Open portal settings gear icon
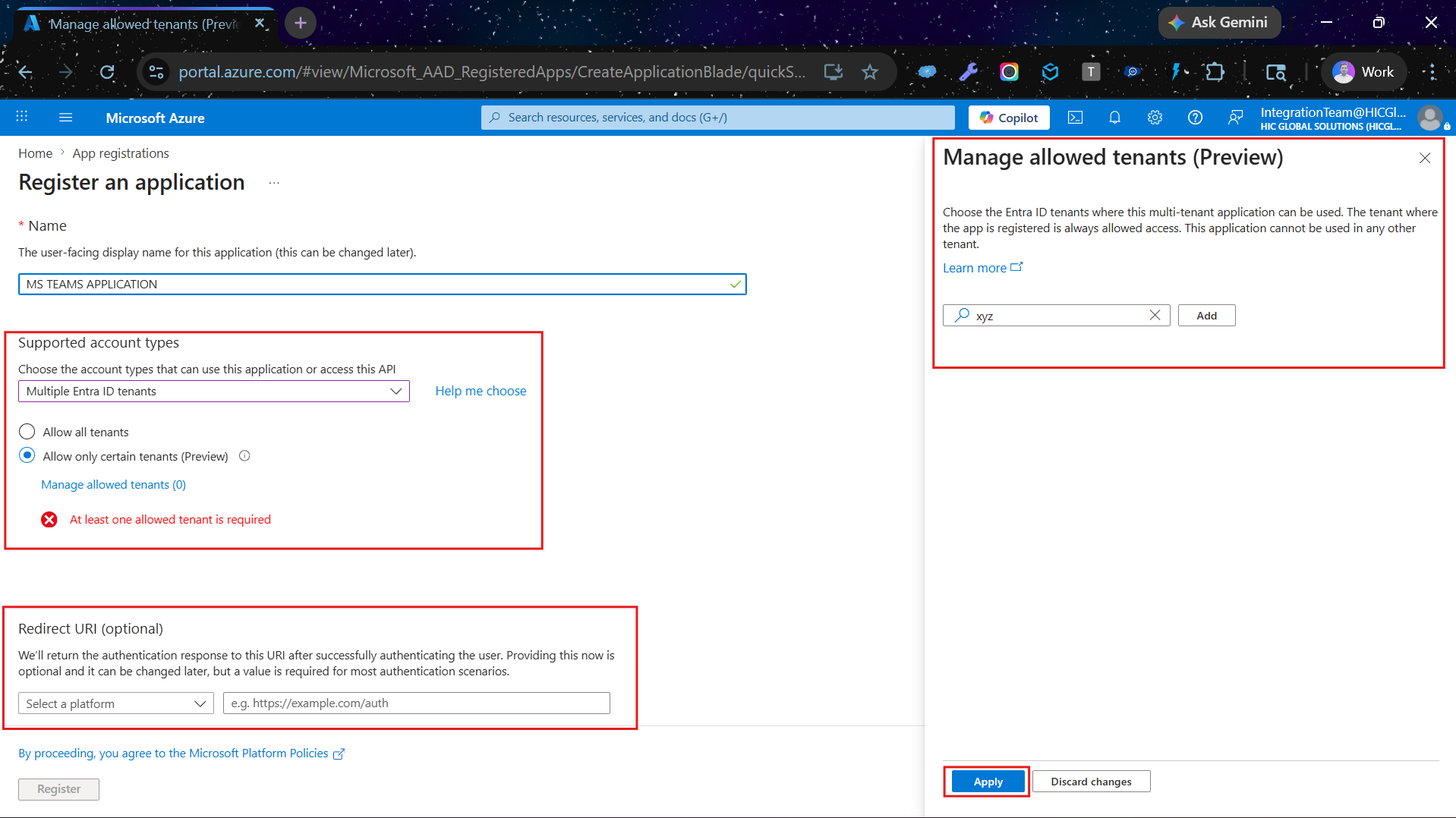Viewport: 1456px width, 818px height. pyautogui.click(x=1155, y=118)
